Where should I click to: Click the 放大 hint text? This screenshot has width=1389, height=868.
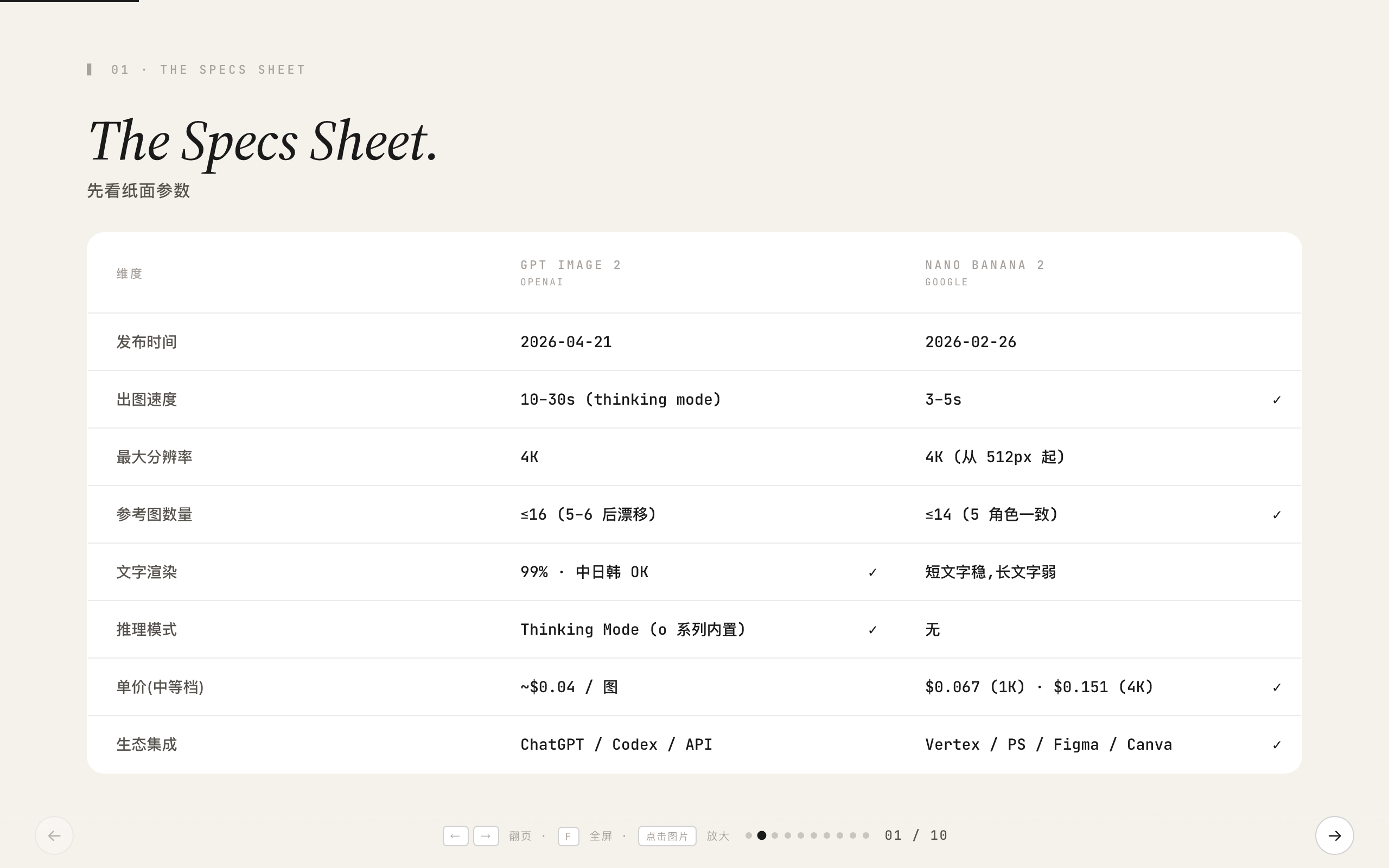pos(718,836)
